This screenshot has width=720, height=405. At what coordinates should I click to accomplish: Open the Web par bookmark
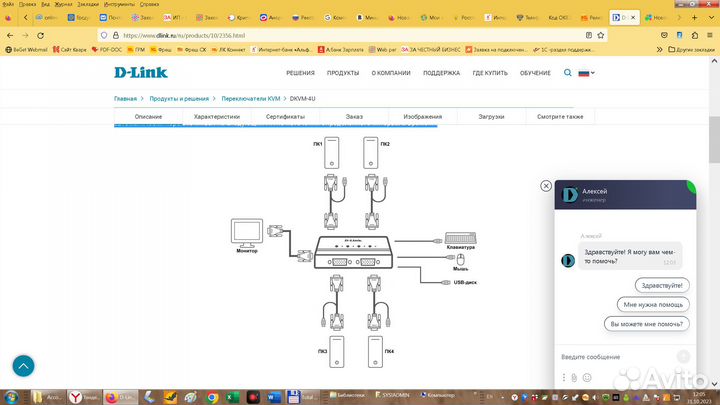tap(382, 50)
